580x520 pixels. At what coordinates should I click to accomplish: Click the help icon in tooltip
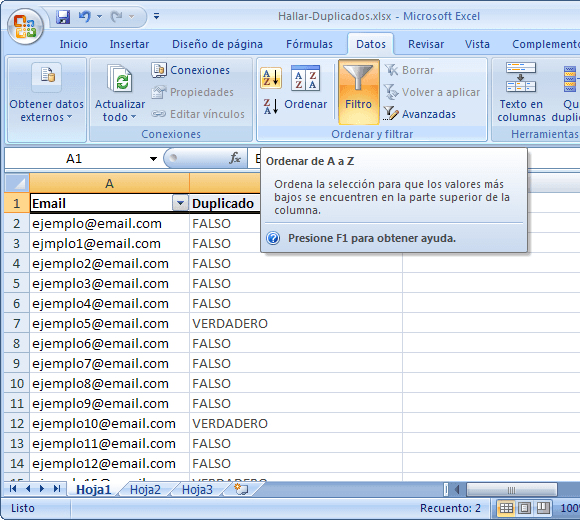tap(273, 238)
